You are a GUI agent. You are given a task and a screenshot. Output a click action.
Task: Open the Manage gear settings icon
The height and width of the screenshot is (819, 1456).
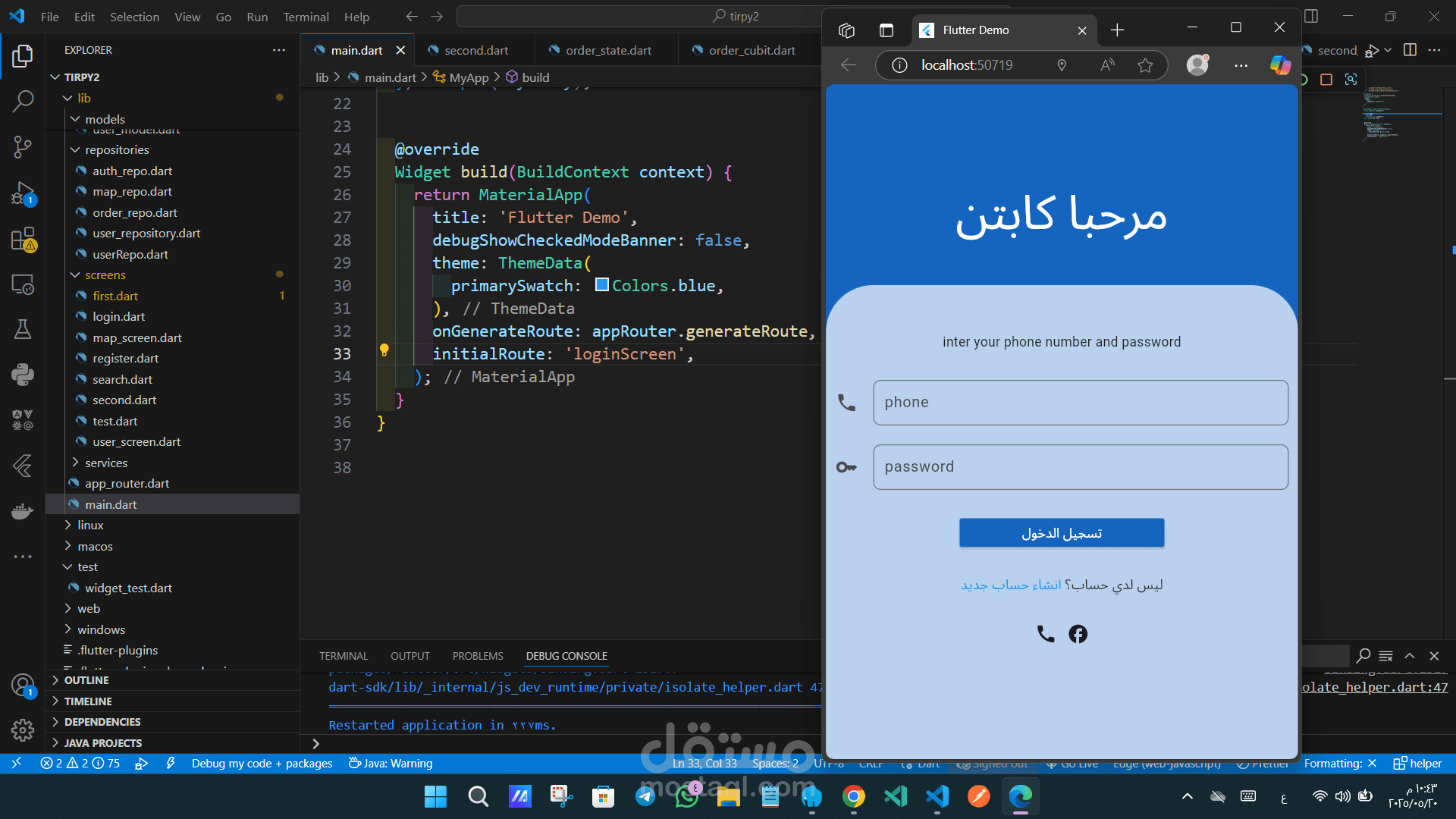23,730
